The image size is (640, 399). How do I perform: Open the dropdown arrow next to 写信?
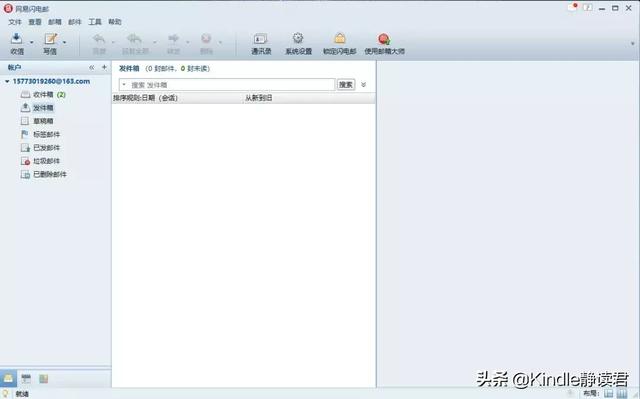coord(64,42)
